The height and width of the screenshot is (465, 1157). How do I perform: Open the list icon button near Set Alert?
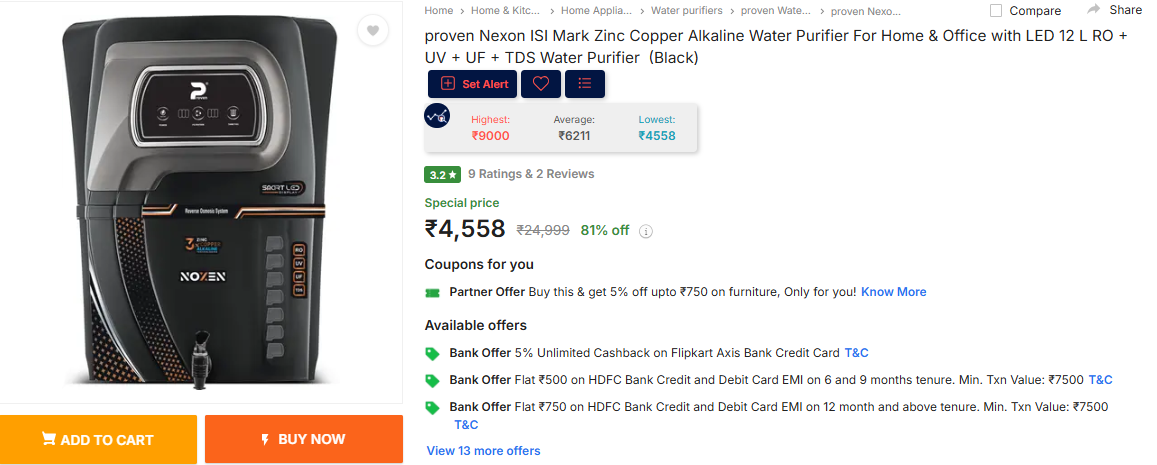click(x=585, y=84)
